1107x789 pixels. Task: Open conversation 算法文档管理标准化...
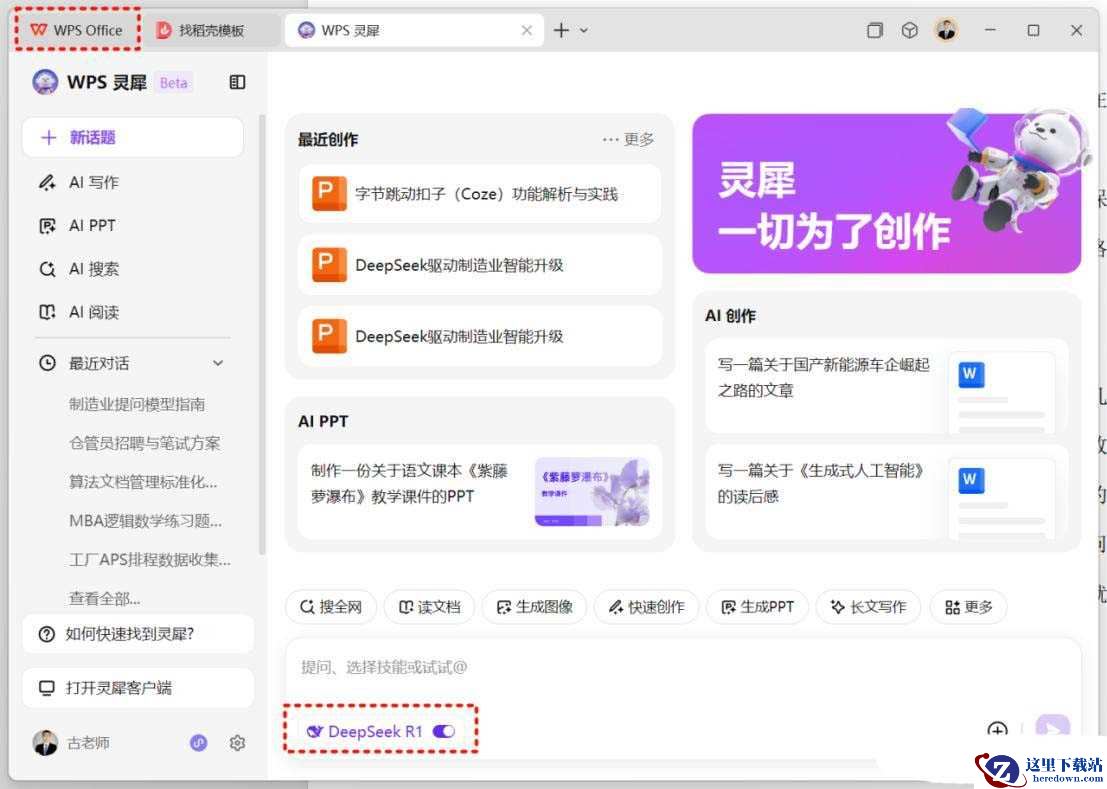143,482
